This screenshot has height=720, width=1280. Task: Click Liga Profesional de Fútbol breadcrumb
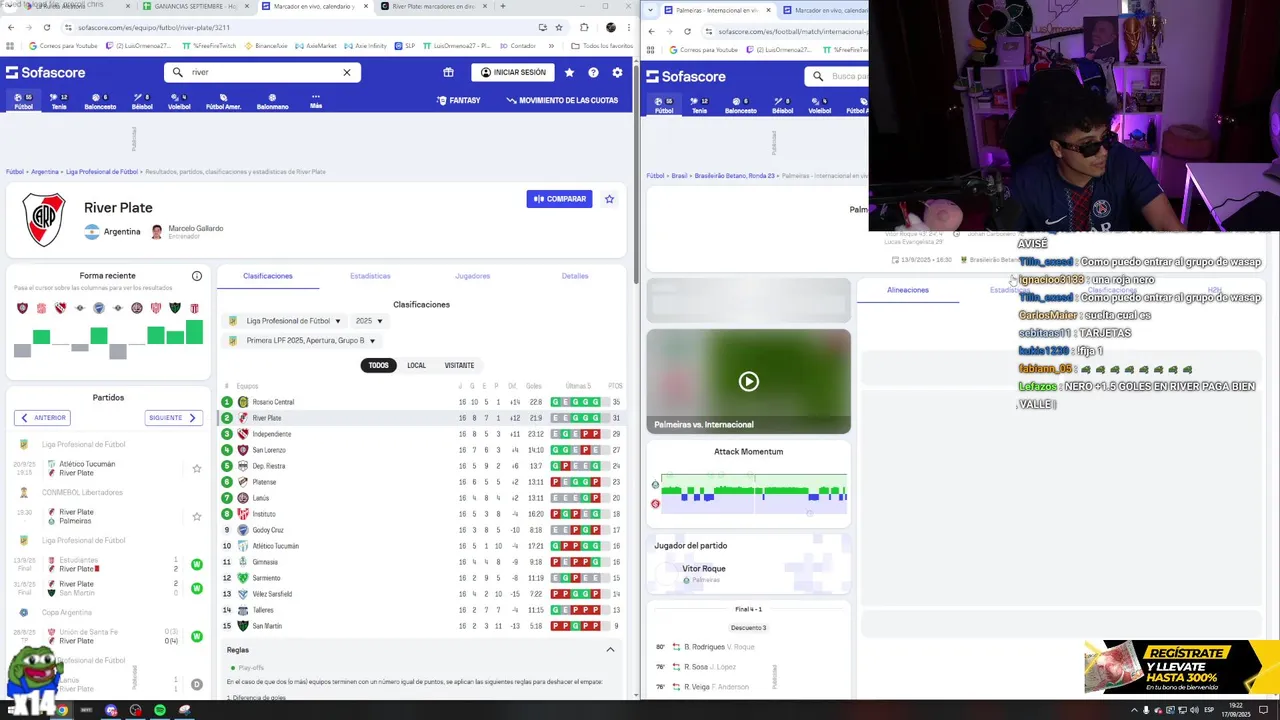(102, 172)
